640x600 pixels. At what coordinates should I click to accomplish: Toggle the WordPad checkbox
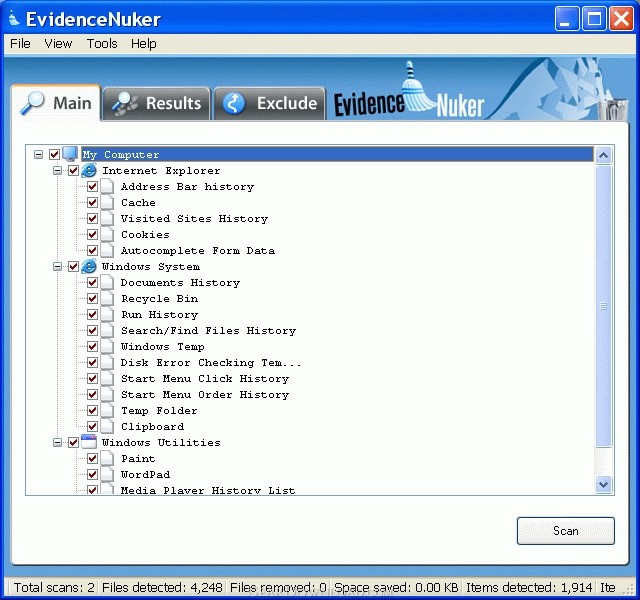tap(93, 474)
